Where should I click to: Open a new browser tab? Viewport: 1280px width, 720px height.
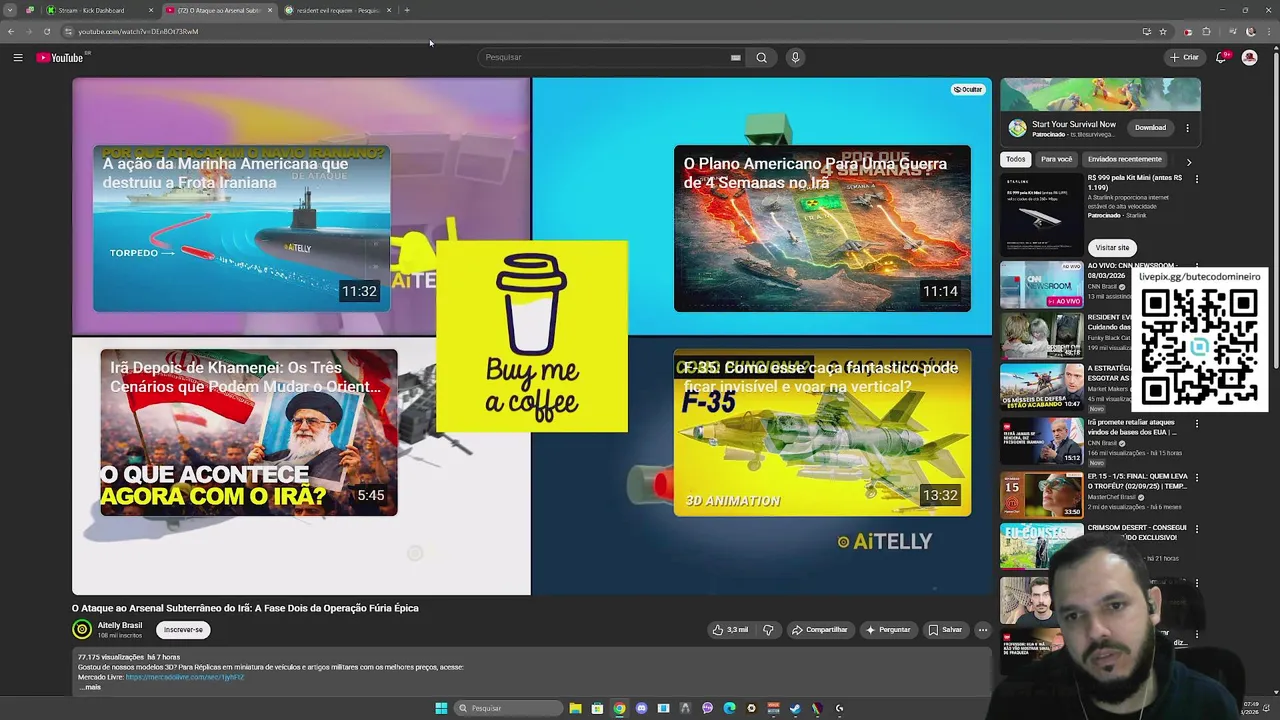click(x=407, y=10)
